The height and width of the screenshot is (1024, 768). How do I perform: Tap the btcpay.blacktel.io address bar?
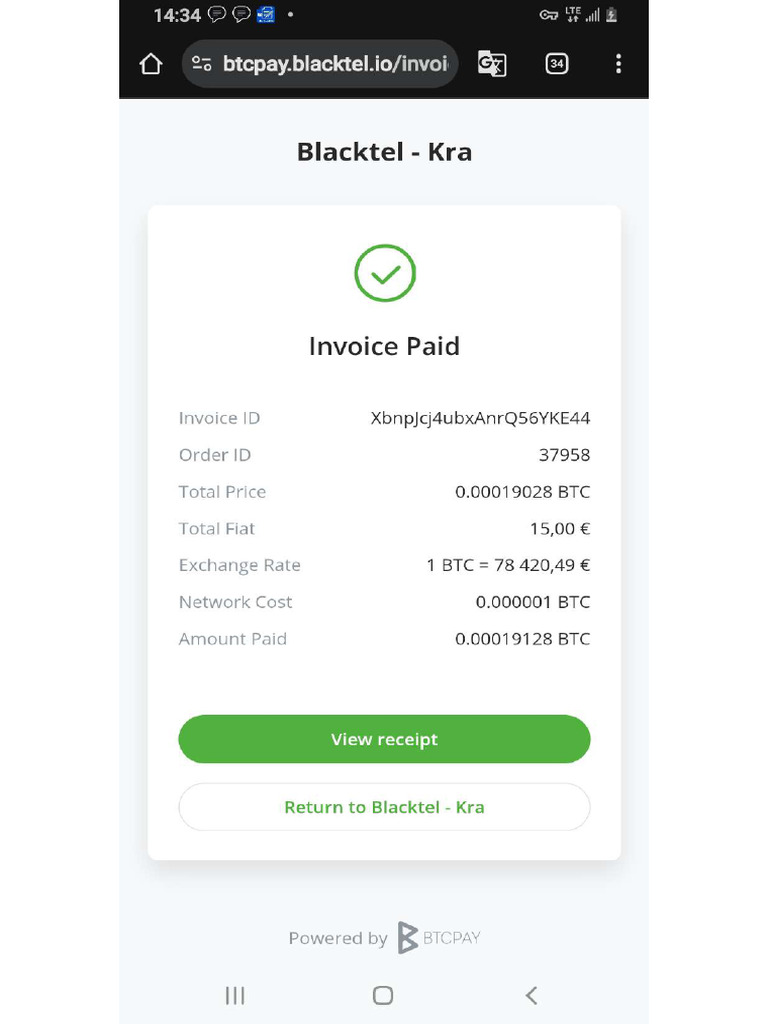335,65
